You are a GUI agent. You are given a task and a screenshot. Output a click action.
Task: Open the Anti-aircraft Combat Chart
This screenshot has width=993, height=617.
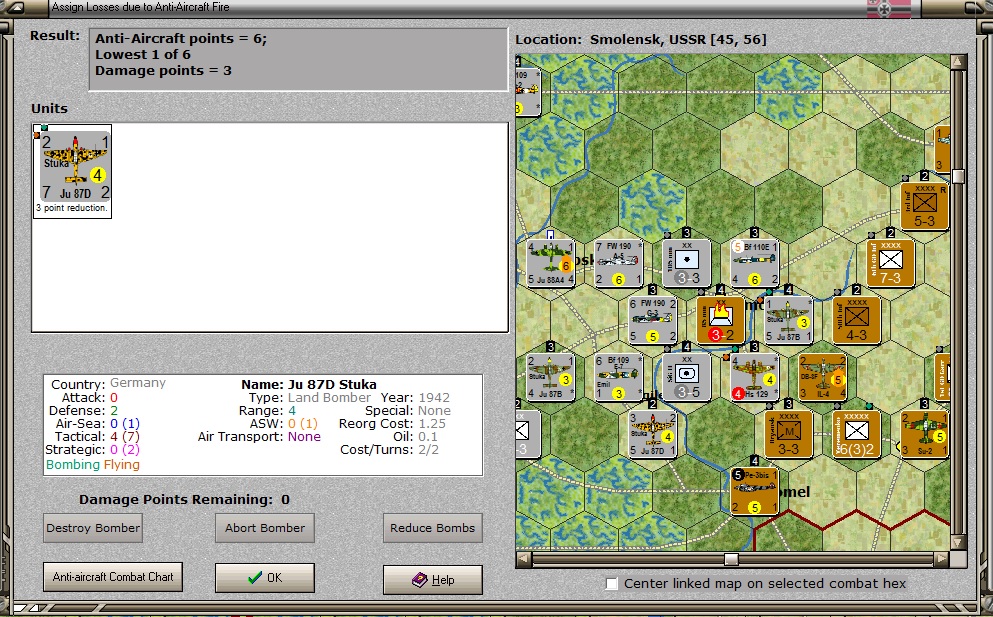pyautogui.click(x=113, y=577)
